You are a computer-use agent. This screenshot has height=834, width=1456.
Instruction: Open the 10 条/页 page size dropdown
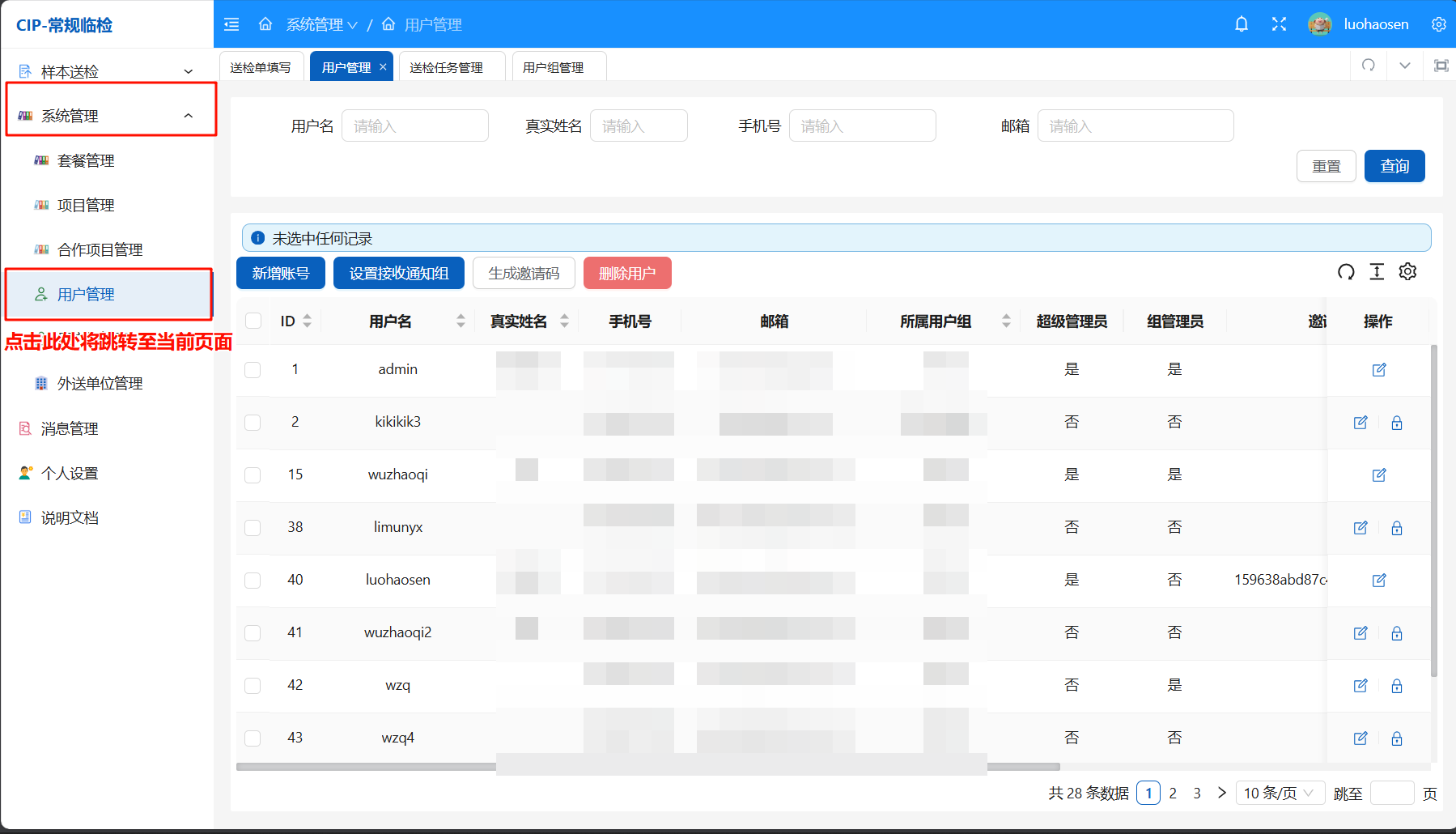[1279, 793]
